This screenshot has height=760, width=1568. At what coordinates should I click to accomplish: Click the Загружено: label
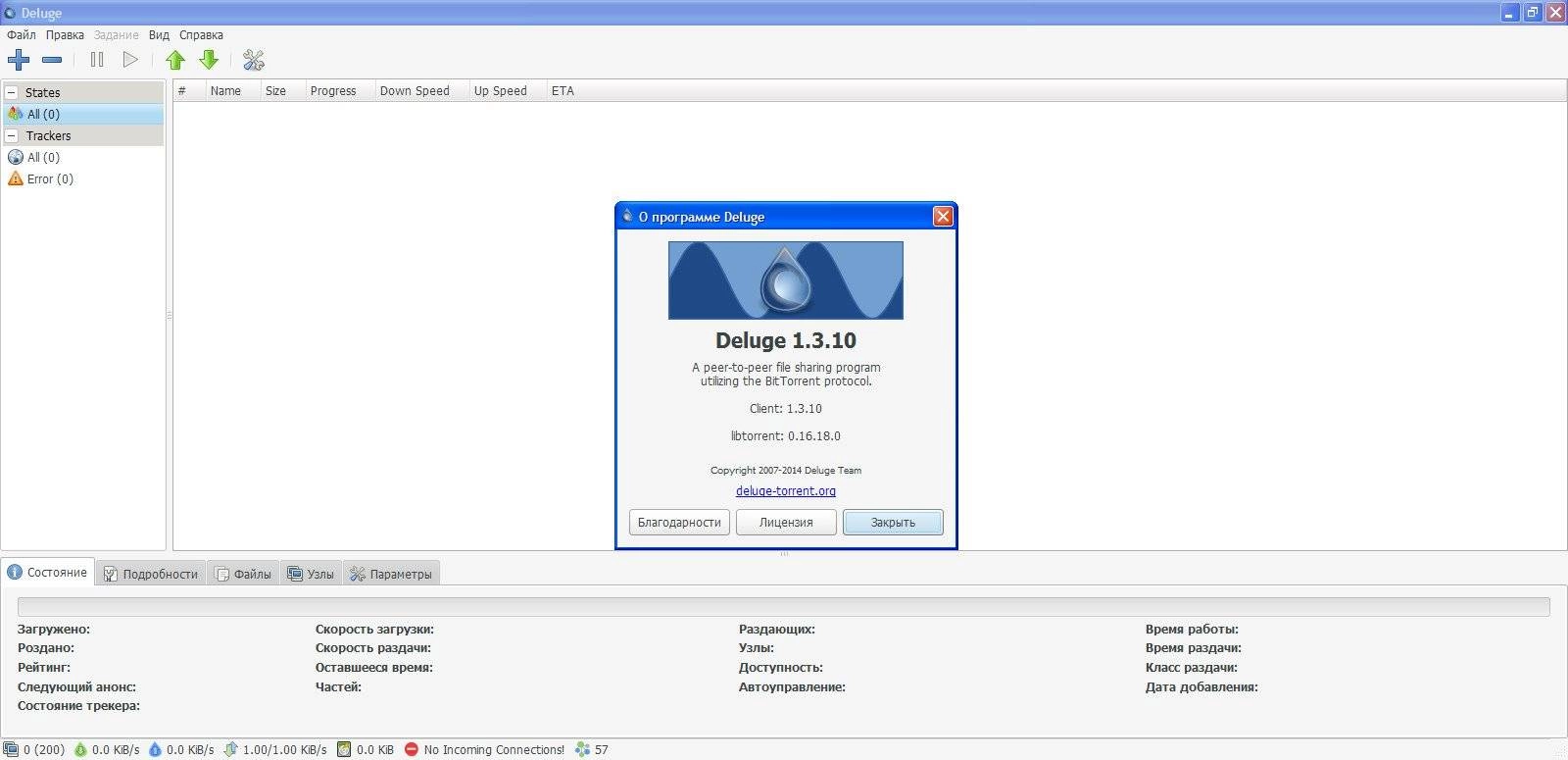coord(54,629)
